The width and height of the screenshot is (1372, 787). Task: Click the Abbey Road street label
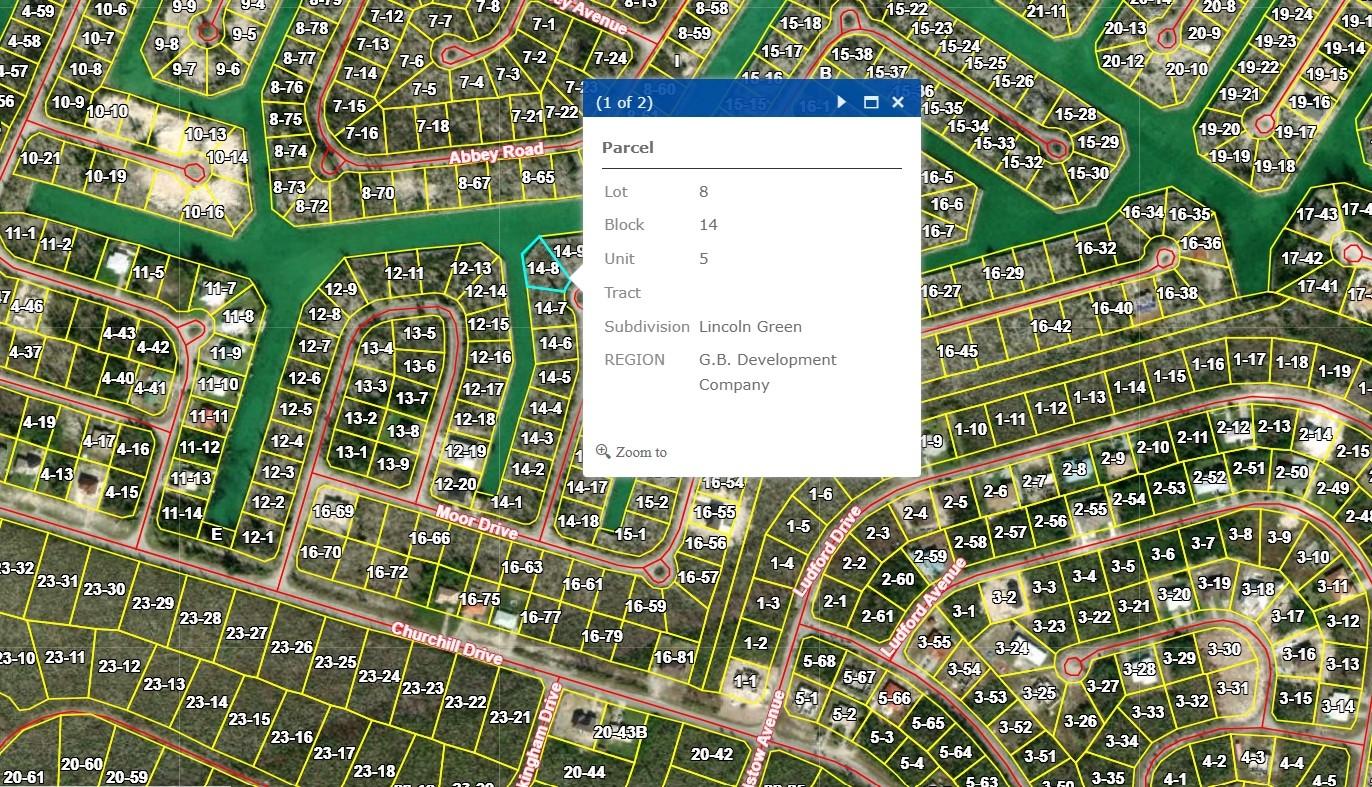(496, 154)
